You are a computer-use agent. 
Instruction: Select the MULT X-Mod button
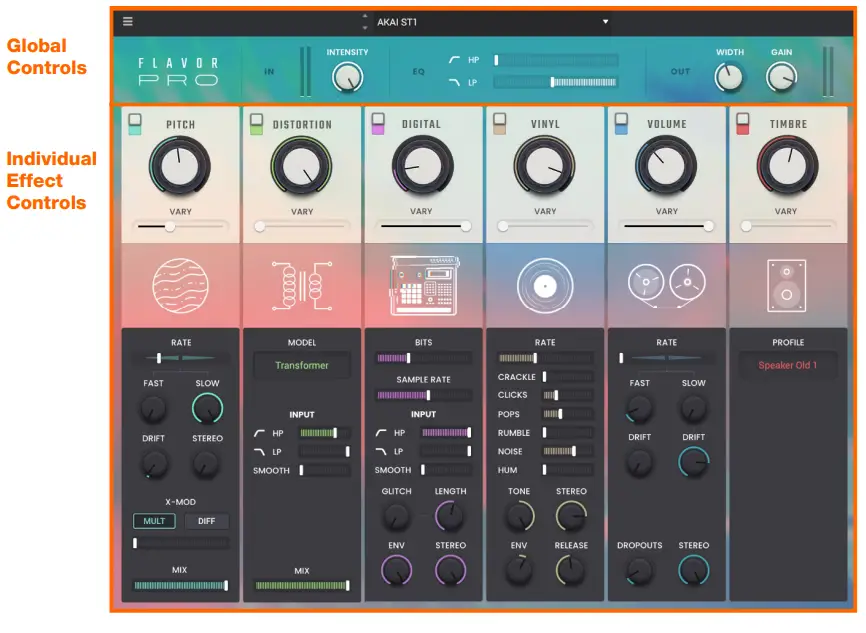[x=154, y=521]
